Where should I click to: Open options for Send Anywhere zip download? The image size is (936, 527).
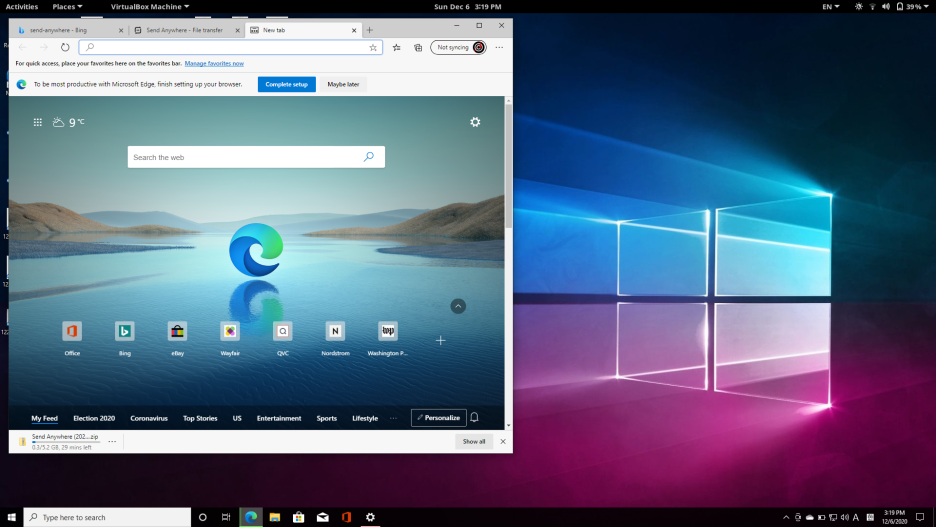(112, 442)
